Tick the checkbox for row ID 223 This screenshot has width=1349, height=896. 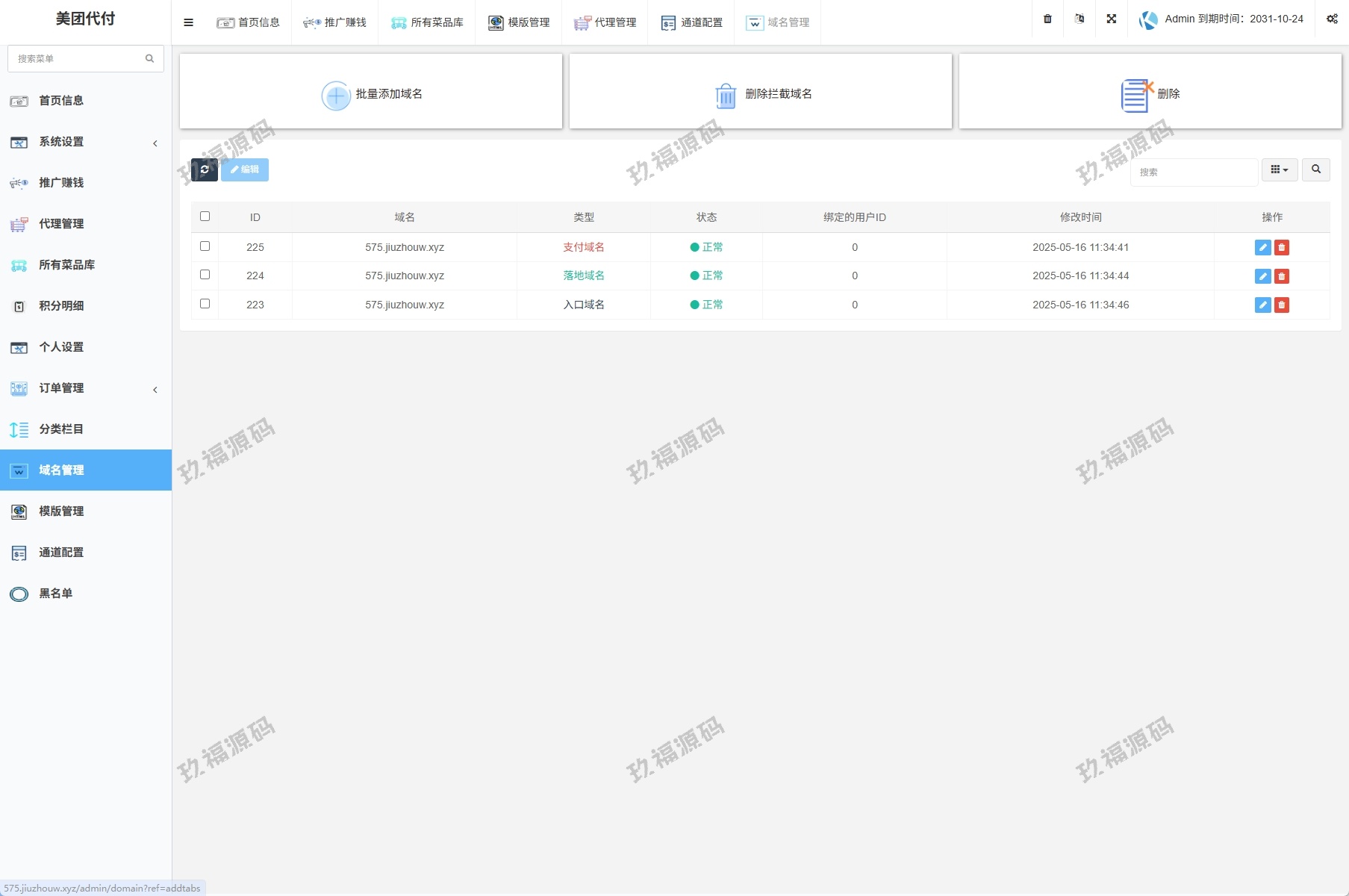tap(205, 304)
